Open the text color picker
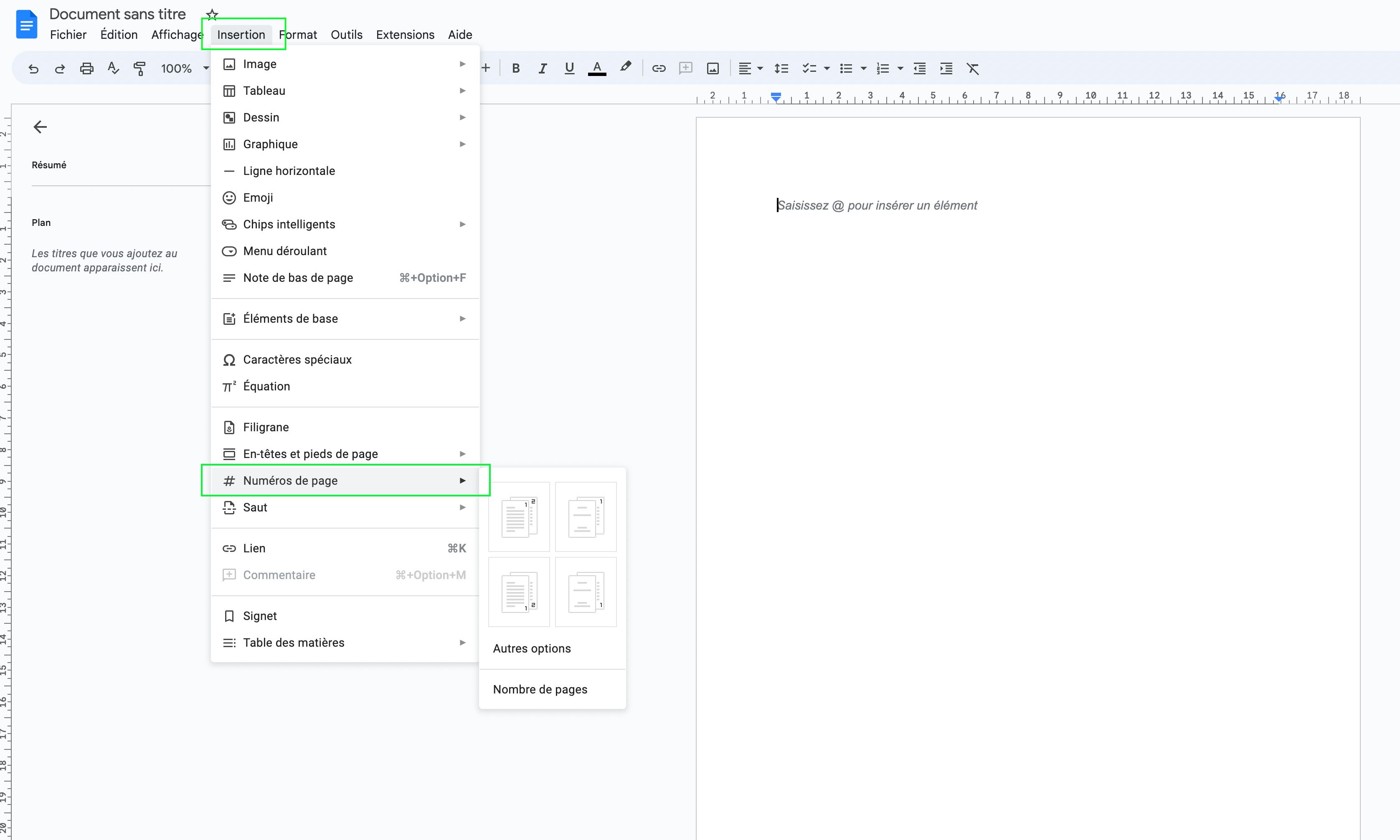The image size is (1400, 840). click(x=597, y=68)
